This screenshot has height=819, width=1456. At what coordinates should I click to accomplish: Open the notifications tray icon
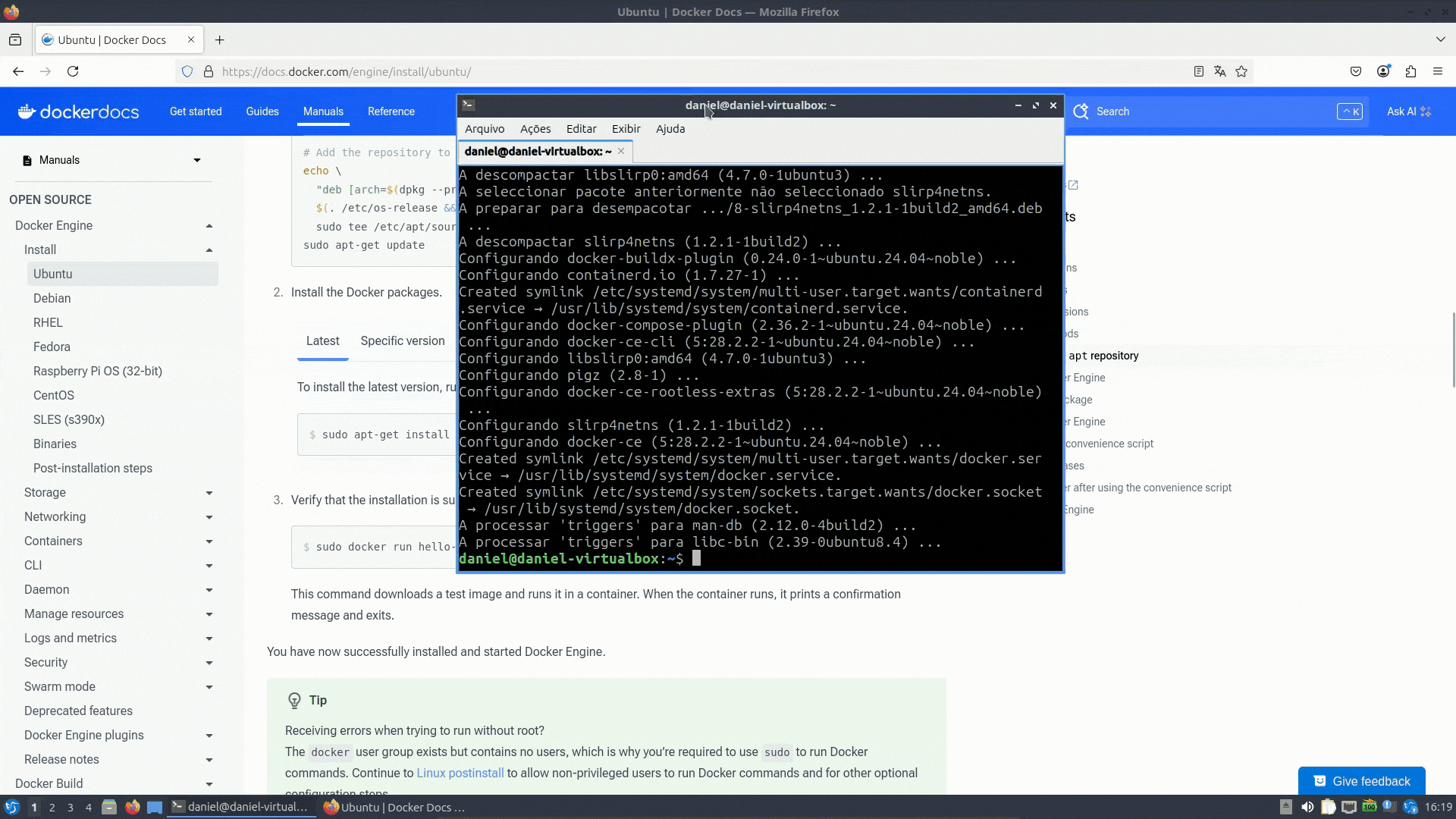point(1389,807)
